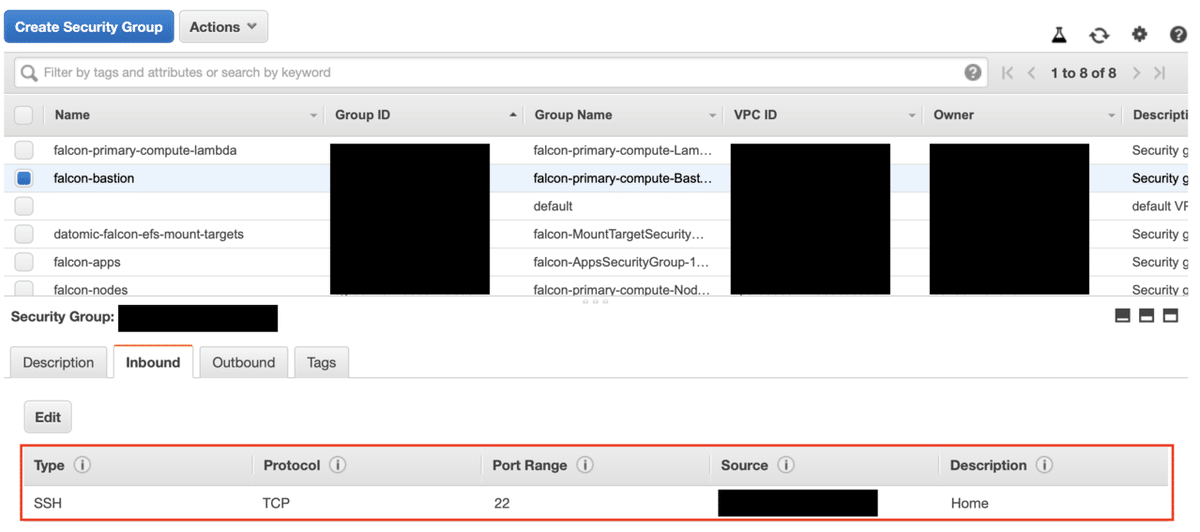Open the help question mark icon
This screenshot has width=1200, height=532.
[1178, 34]
